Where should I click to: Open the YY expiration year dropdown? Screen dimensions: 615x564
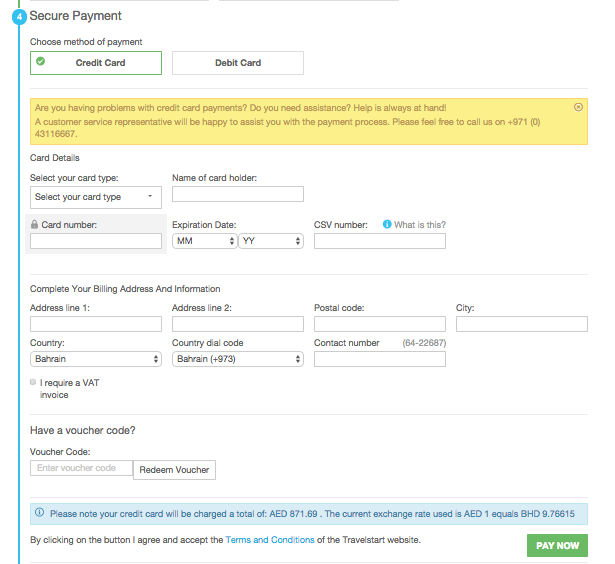271,241
